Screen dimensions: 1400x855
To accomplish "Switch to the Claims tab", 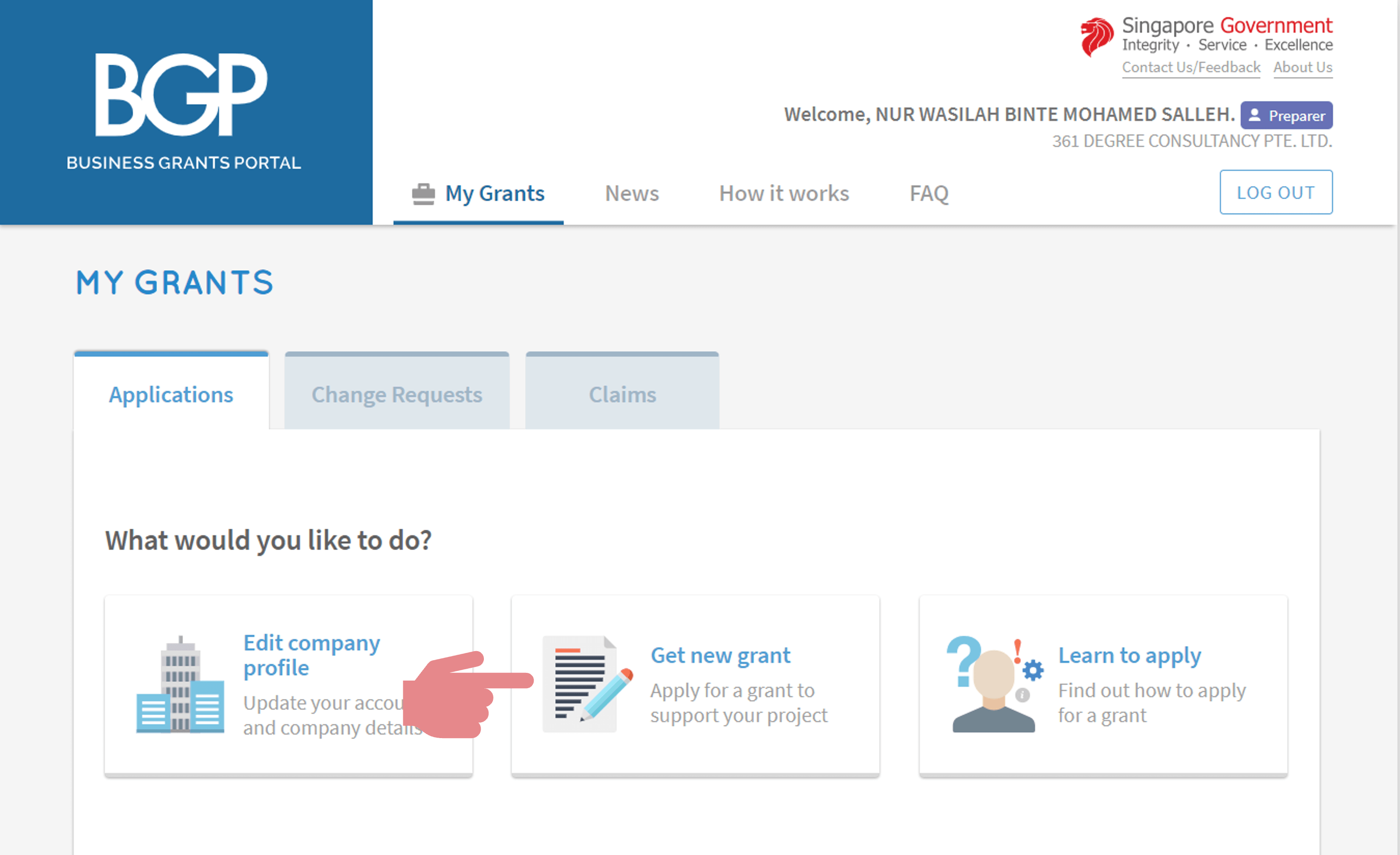I will pyautogui.click(x=622, y=394).
